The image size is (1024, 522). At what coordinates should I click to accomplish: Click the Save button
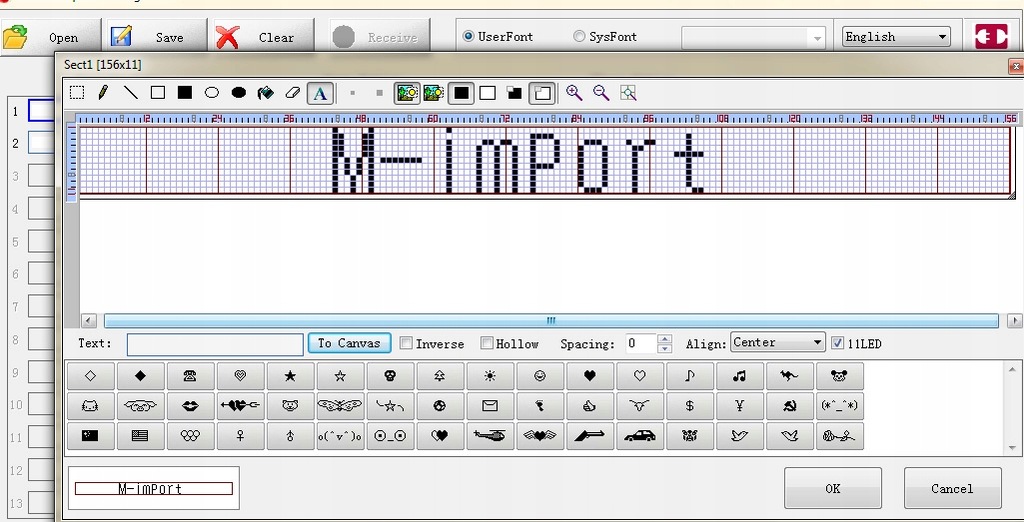[x=157, y=37]
